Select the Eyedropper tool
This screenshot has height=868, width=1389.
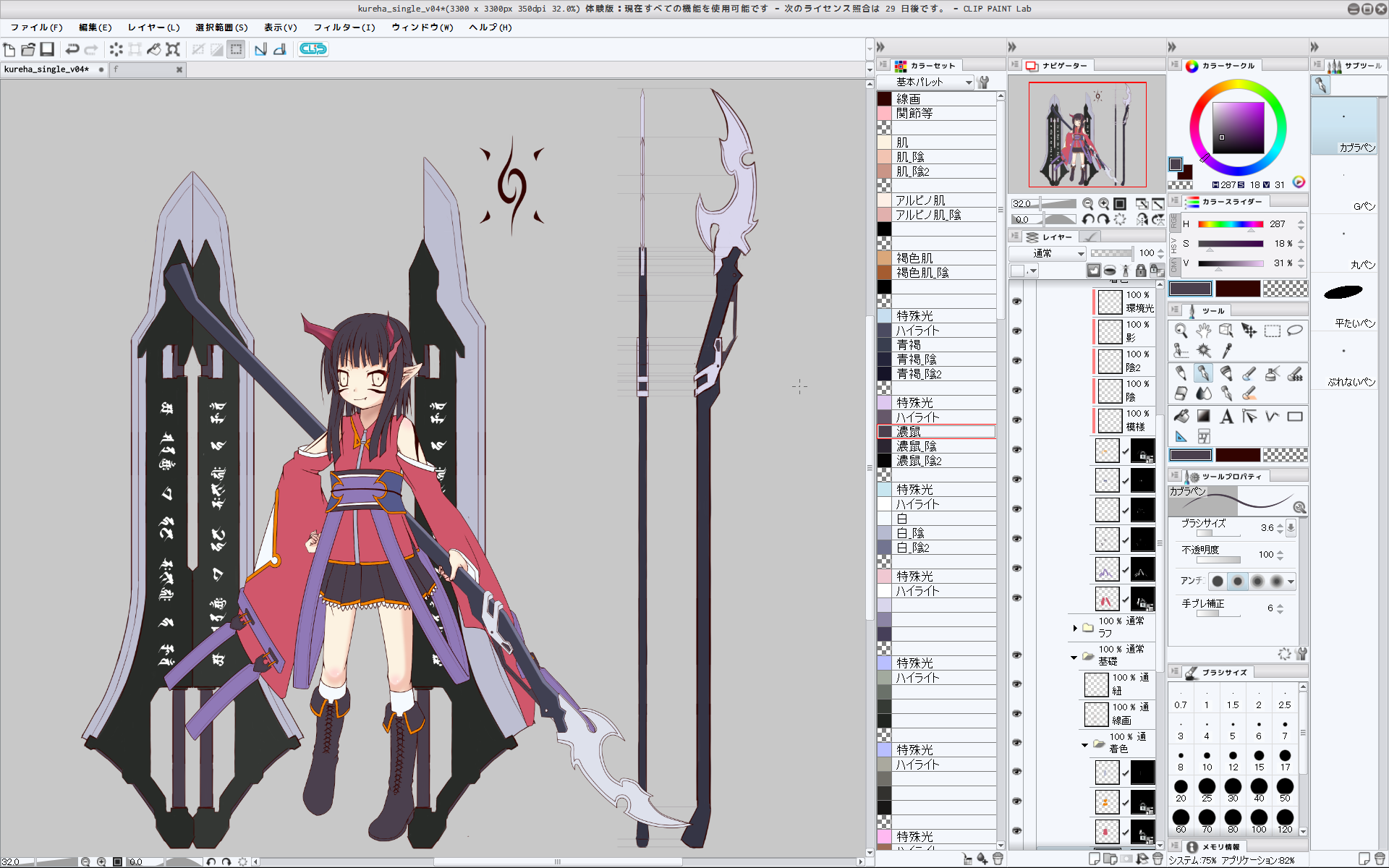1226,351
